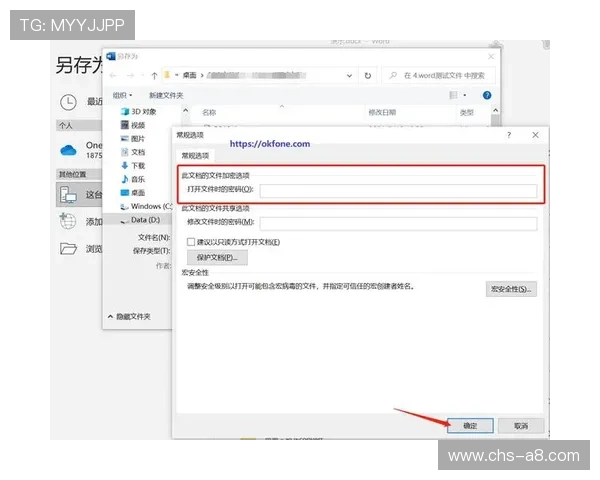Image resolution: width=600 pixels, height=480 pixels.
Task: Click 浏览 folder icon in Word backstage
Action: click(x=68, y=249)
